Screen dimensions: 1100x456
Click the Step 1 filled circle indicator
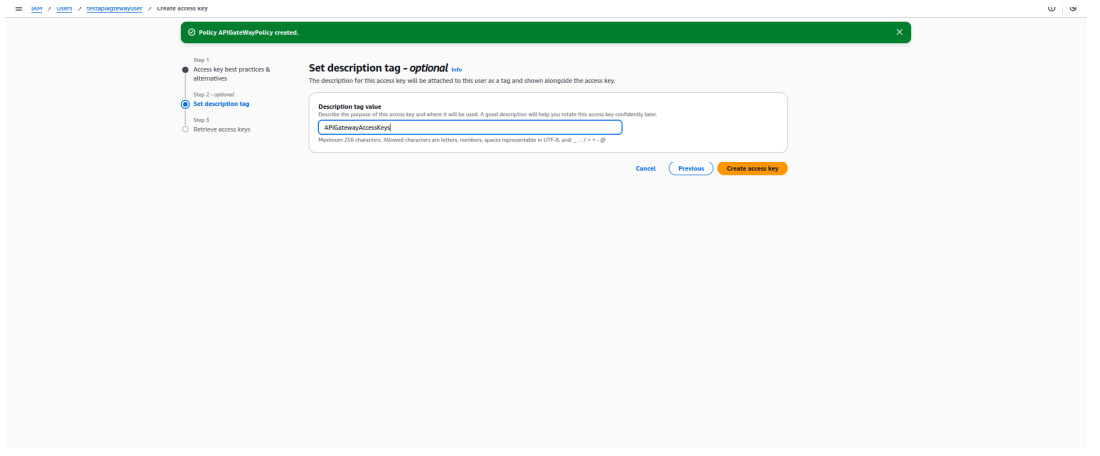[x=185, y=70]
